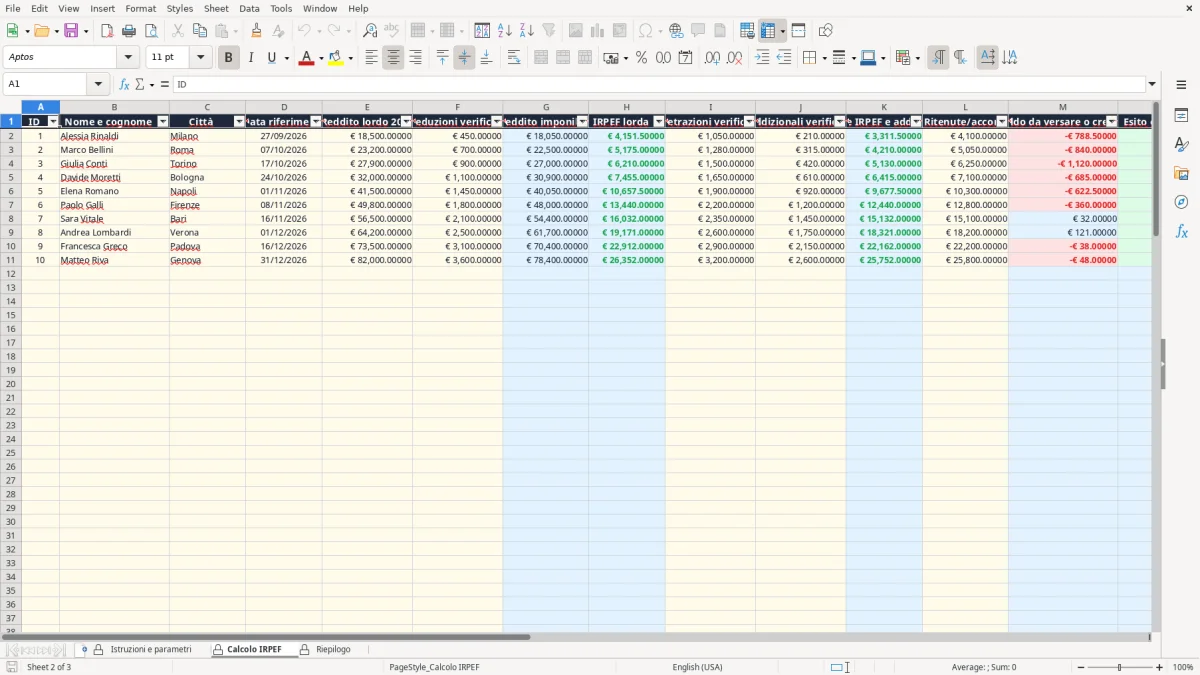Open the Data menu
Viewport: 1200px width, 675px height.
point(249,8)
